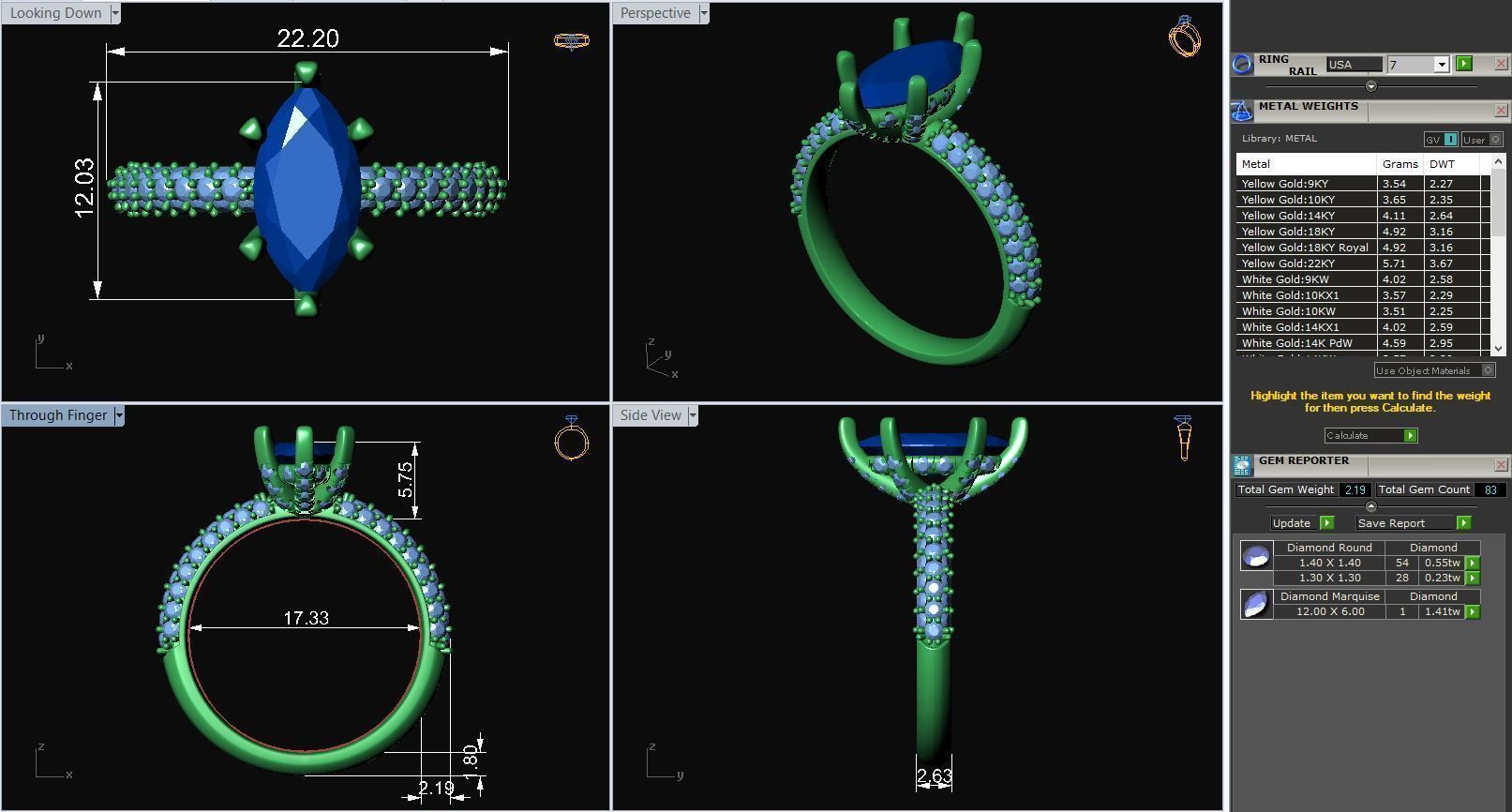Close the Gem Reporter panel
The width and height of the screenshot is (1512, 812).
pos(1501,464)
